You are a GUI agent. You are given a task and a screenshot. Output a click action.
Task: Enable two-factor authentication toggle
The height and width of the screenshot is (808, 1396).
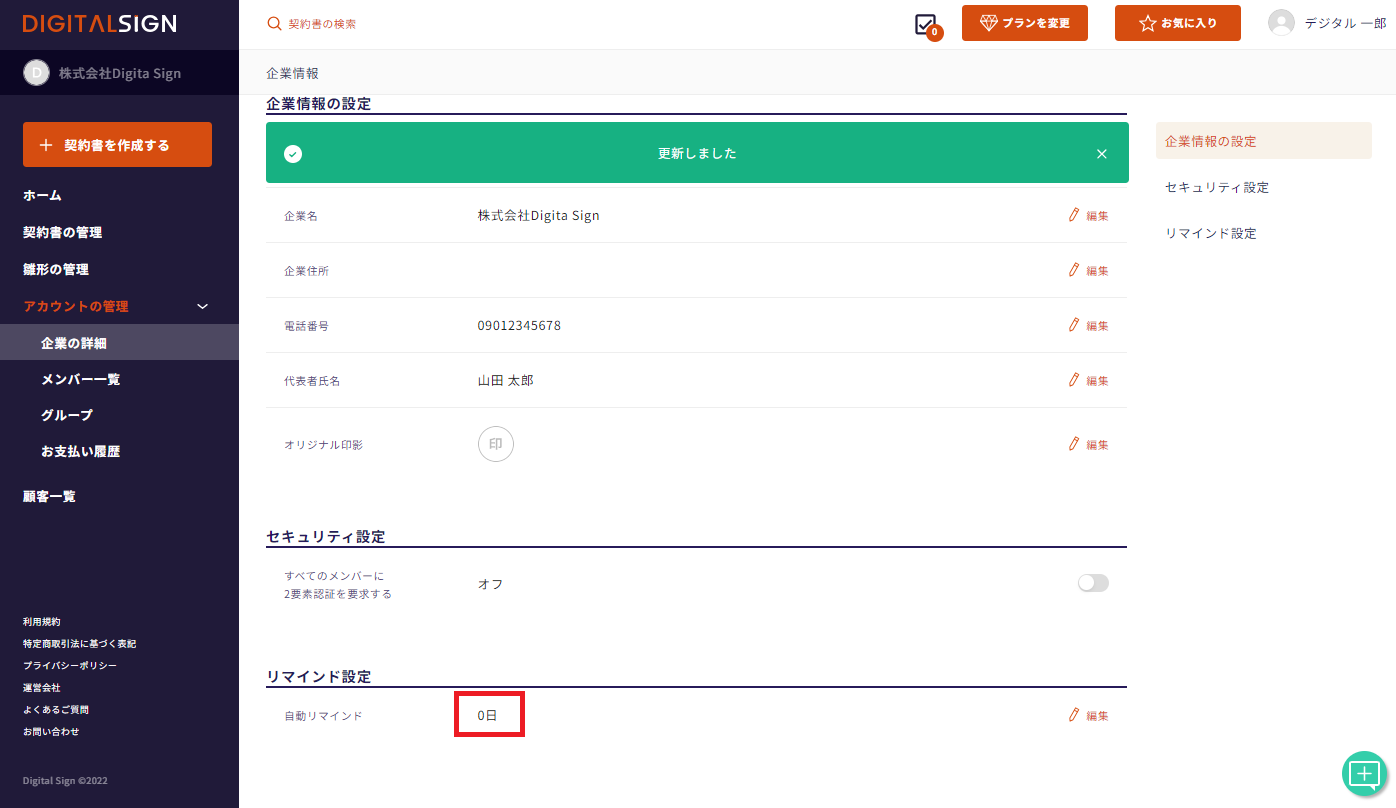tap(1092, 583)
